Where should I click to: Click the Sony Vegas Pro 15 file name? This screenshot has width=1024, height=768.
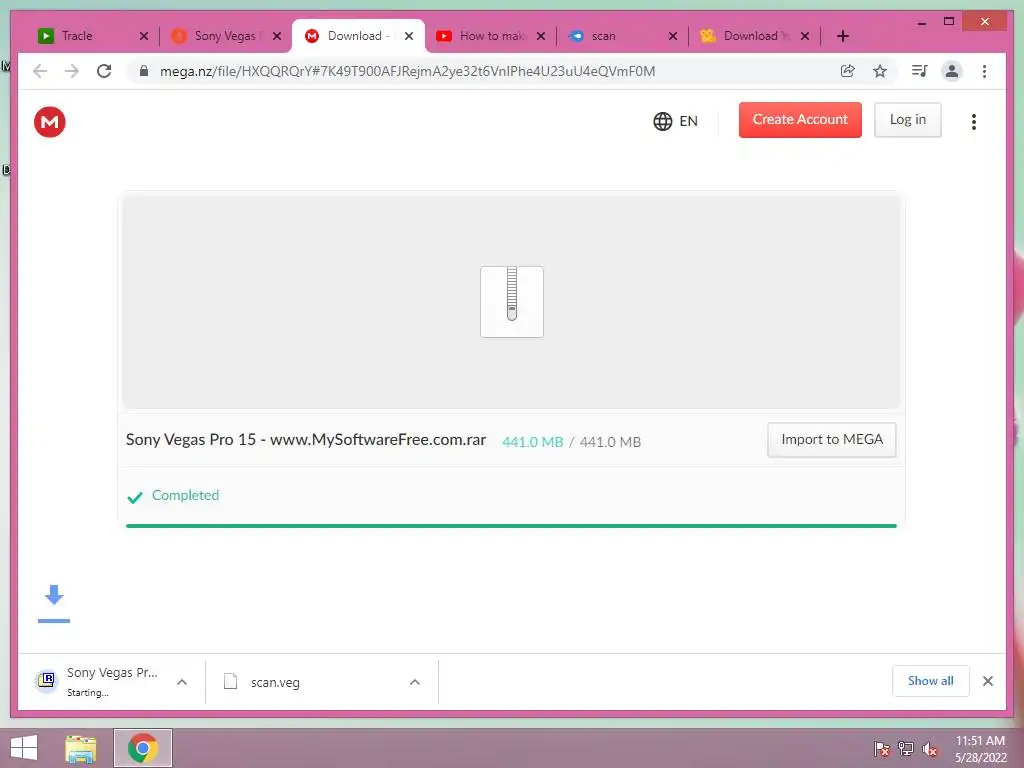click(x=306, y=440)
